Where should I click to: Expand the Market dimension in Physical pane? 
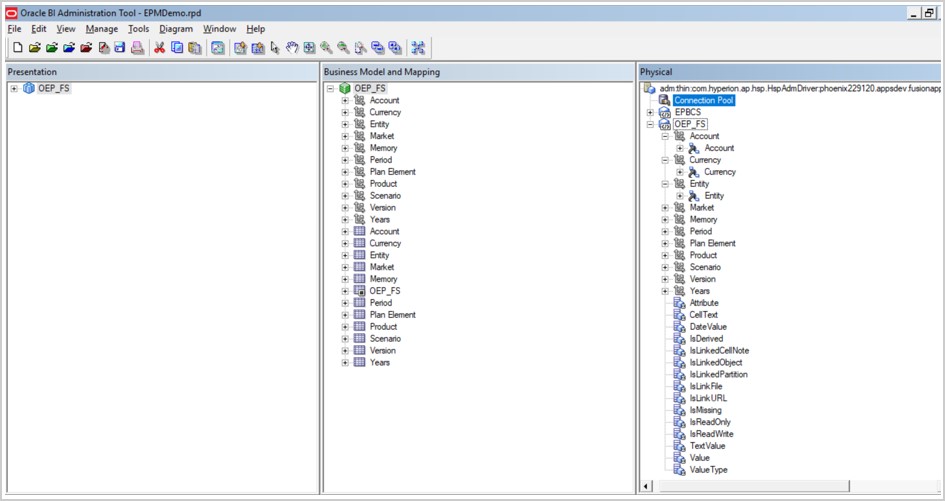click(665, 208)
